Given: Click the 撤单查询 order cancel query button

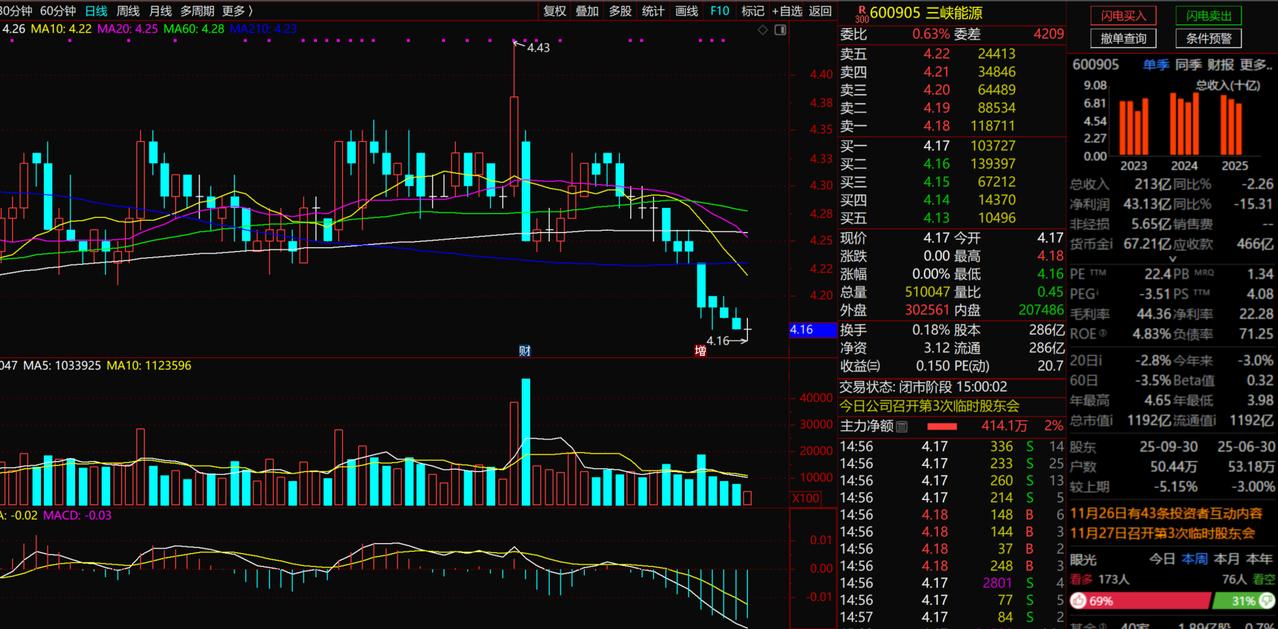Looking at the screenshot, I should 1123,38.
